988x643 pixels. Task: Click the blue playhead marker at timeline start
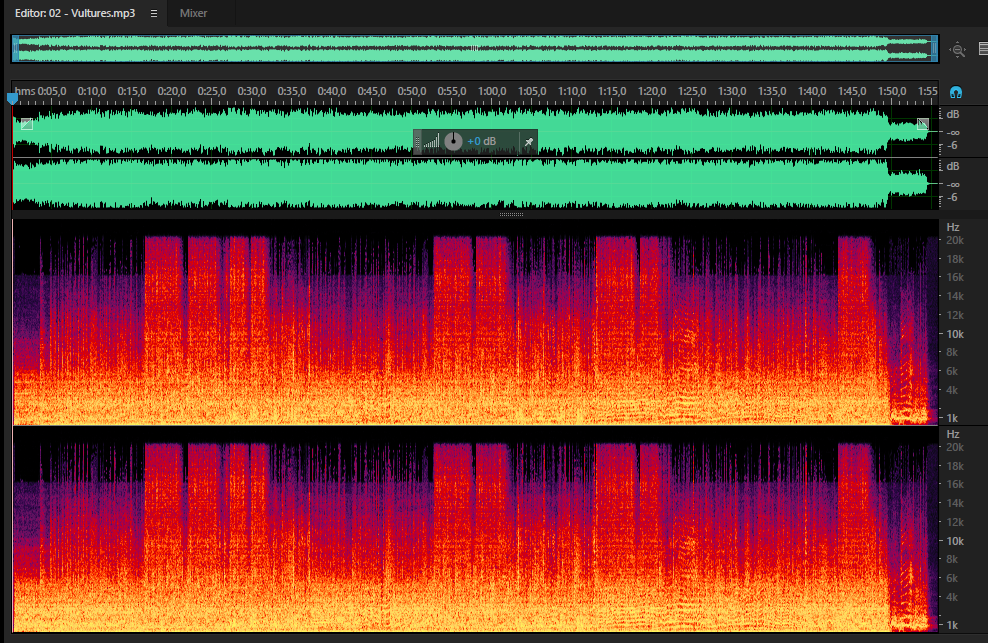click(13, 98)
